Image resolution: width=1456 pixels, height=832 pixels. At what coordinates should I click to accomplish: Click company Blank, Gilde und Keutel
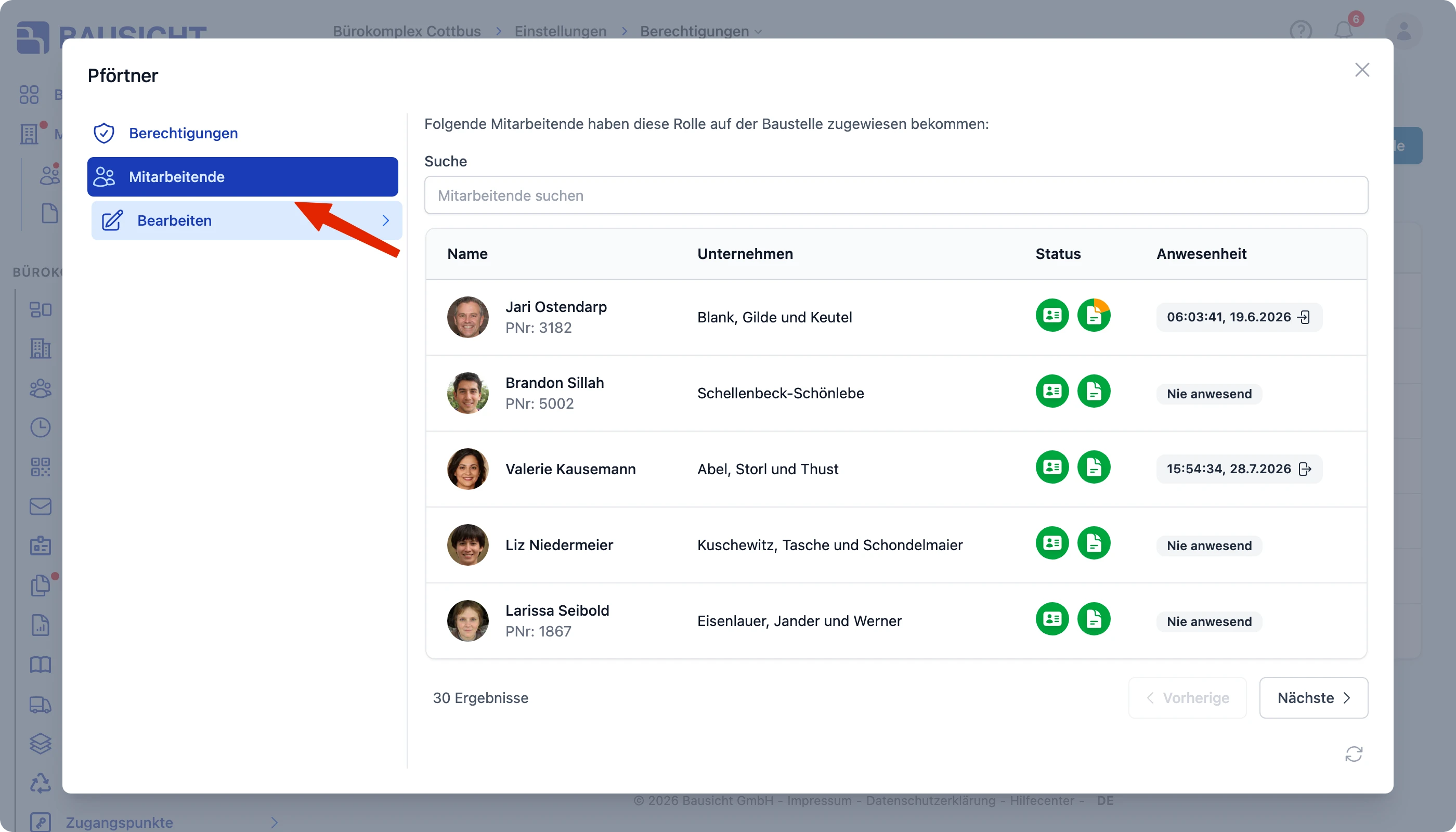[x=774, y=317]
